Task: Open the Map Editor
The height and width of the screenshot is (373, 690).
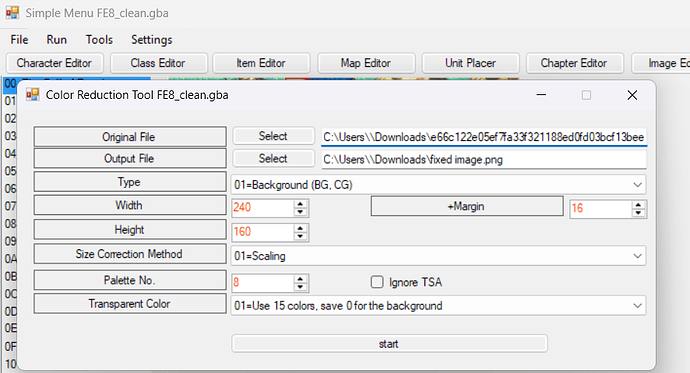Action: coord(366,63)
